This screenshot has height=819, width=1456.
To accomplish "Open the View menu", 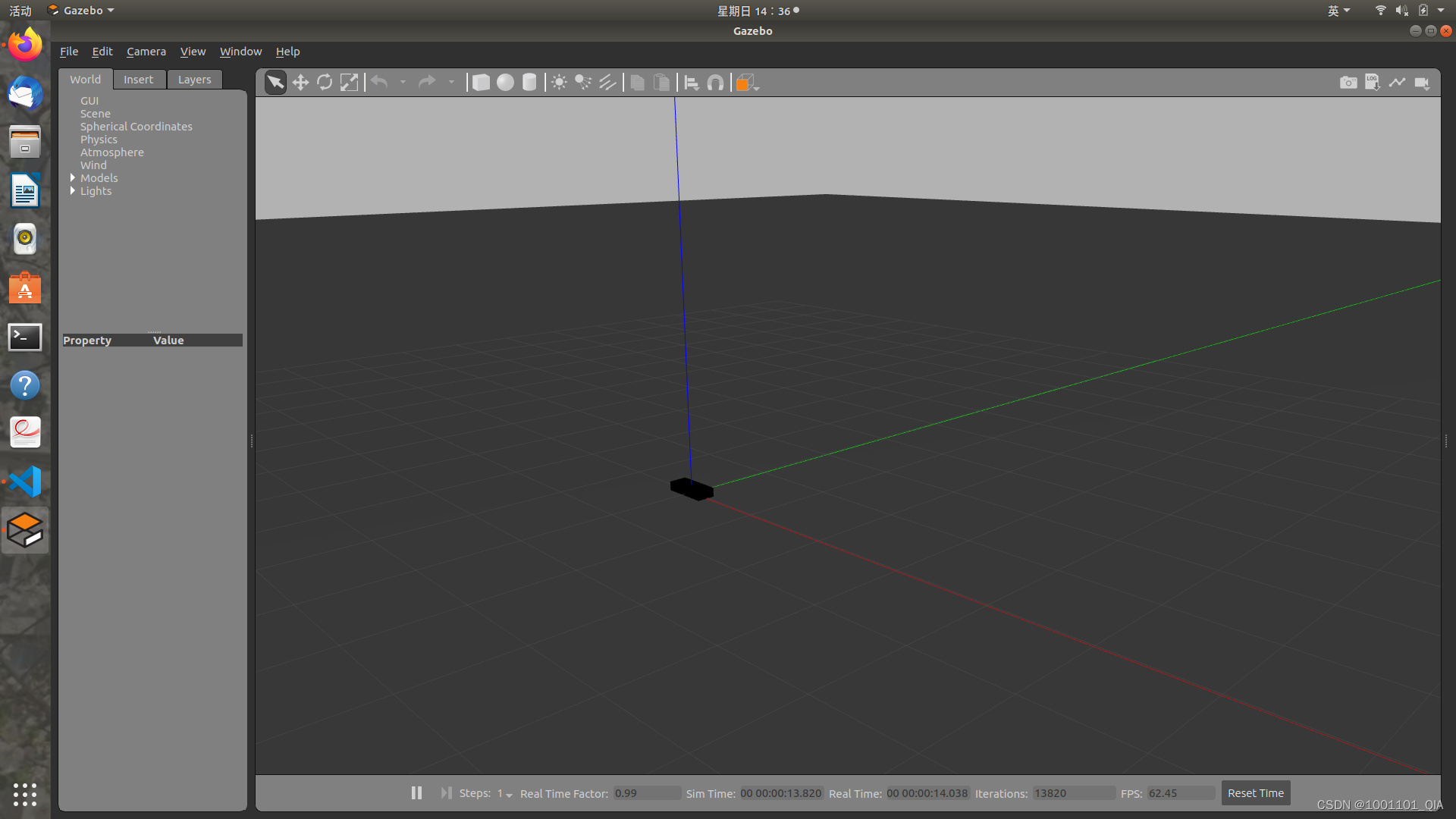I will (193, 52).
